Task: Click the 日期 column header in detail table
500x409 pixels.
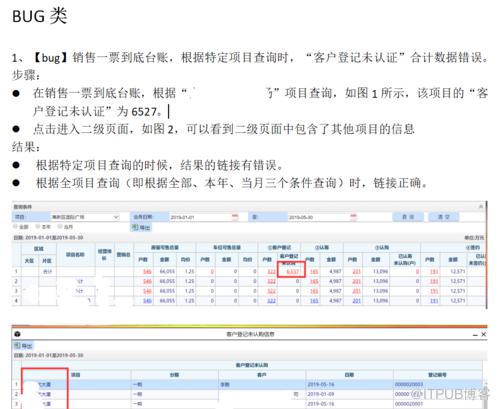Action: (349, 375)
